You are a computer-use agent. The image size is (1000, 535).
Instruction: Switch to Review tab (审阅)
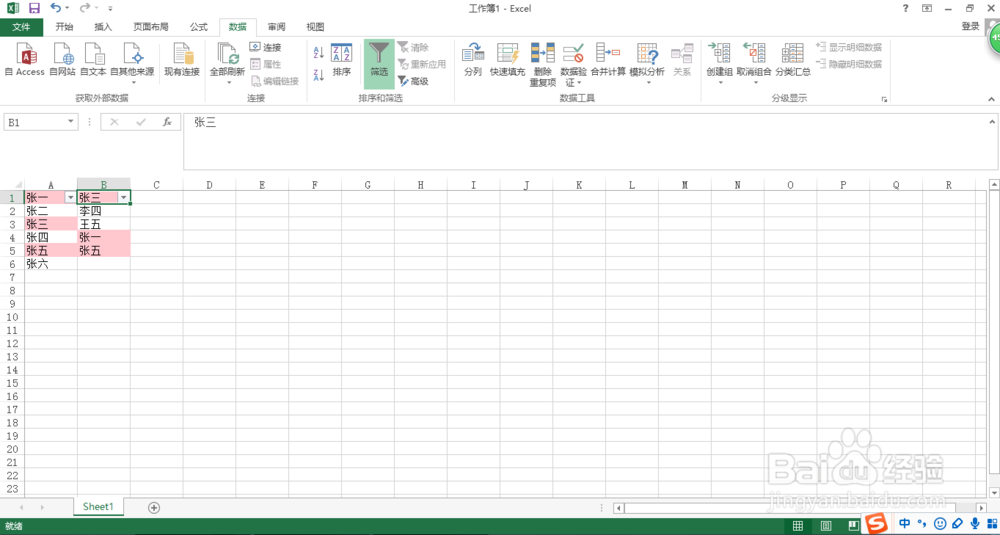[x=276, y=27]
